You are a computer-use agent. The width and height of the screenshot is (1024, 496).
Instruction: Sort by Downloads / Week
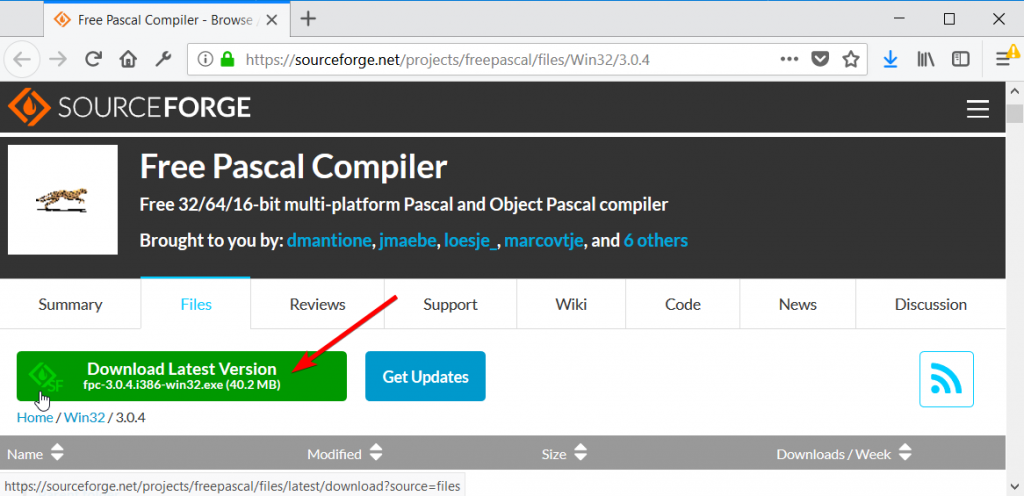coord(843,453)
